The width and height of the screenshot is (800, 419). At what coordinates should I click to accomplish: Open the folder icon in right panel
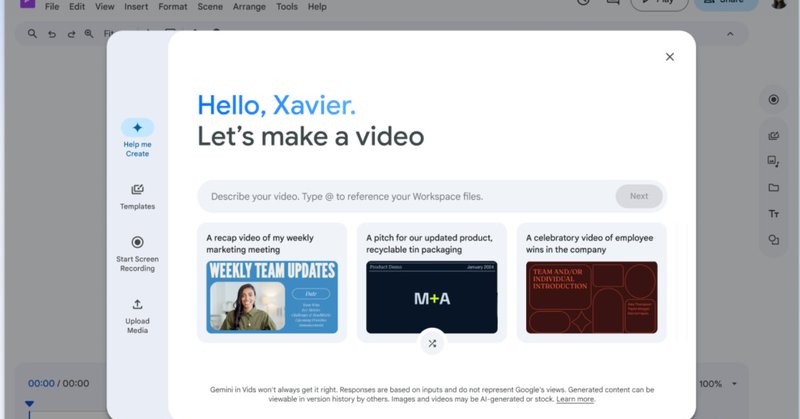(773, 187)
